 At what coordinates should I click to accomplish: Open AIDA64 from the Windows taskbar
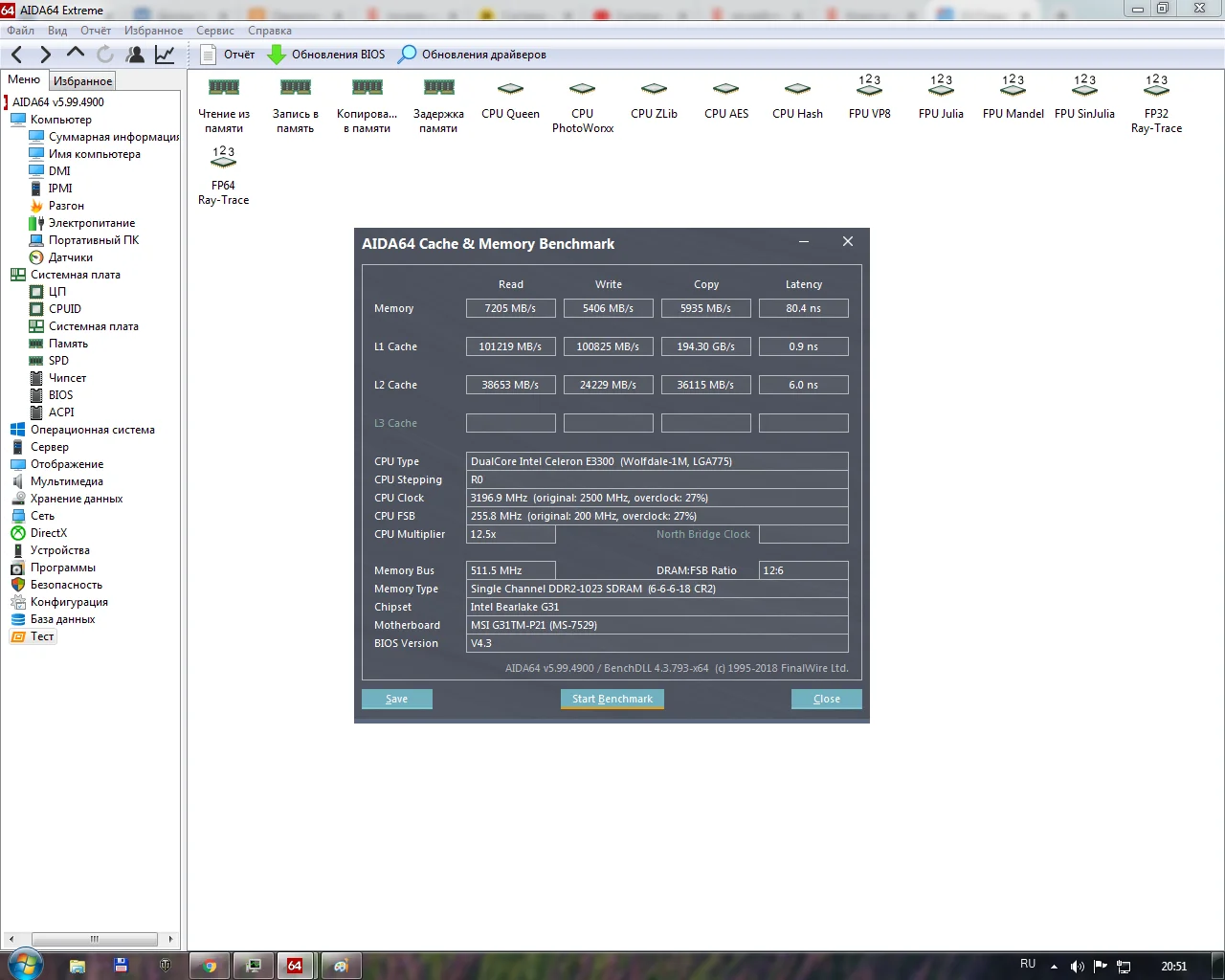[x=295, y=966]
